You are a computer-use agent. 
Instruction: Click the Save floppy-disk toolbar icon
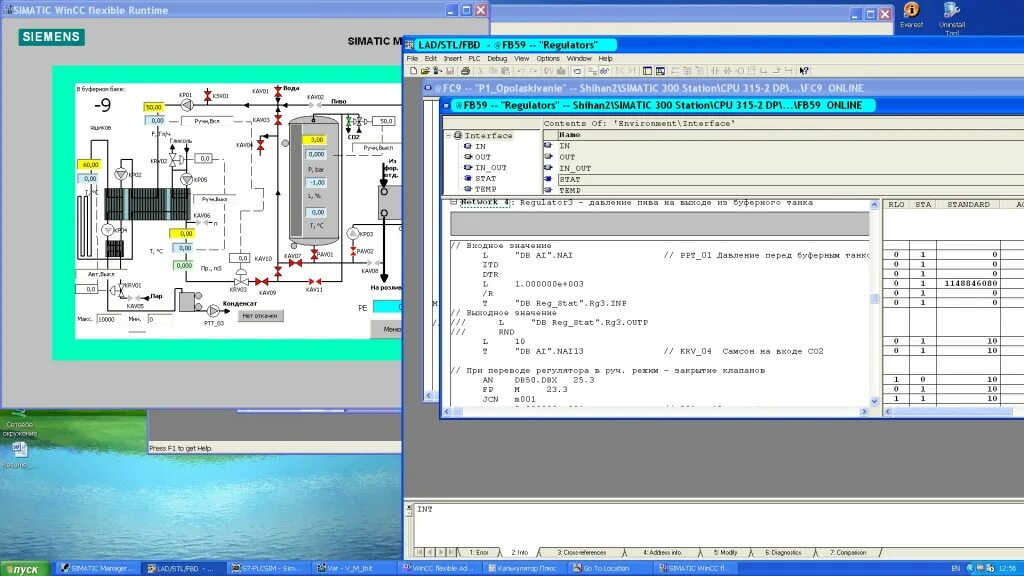(x=450, y=71)
